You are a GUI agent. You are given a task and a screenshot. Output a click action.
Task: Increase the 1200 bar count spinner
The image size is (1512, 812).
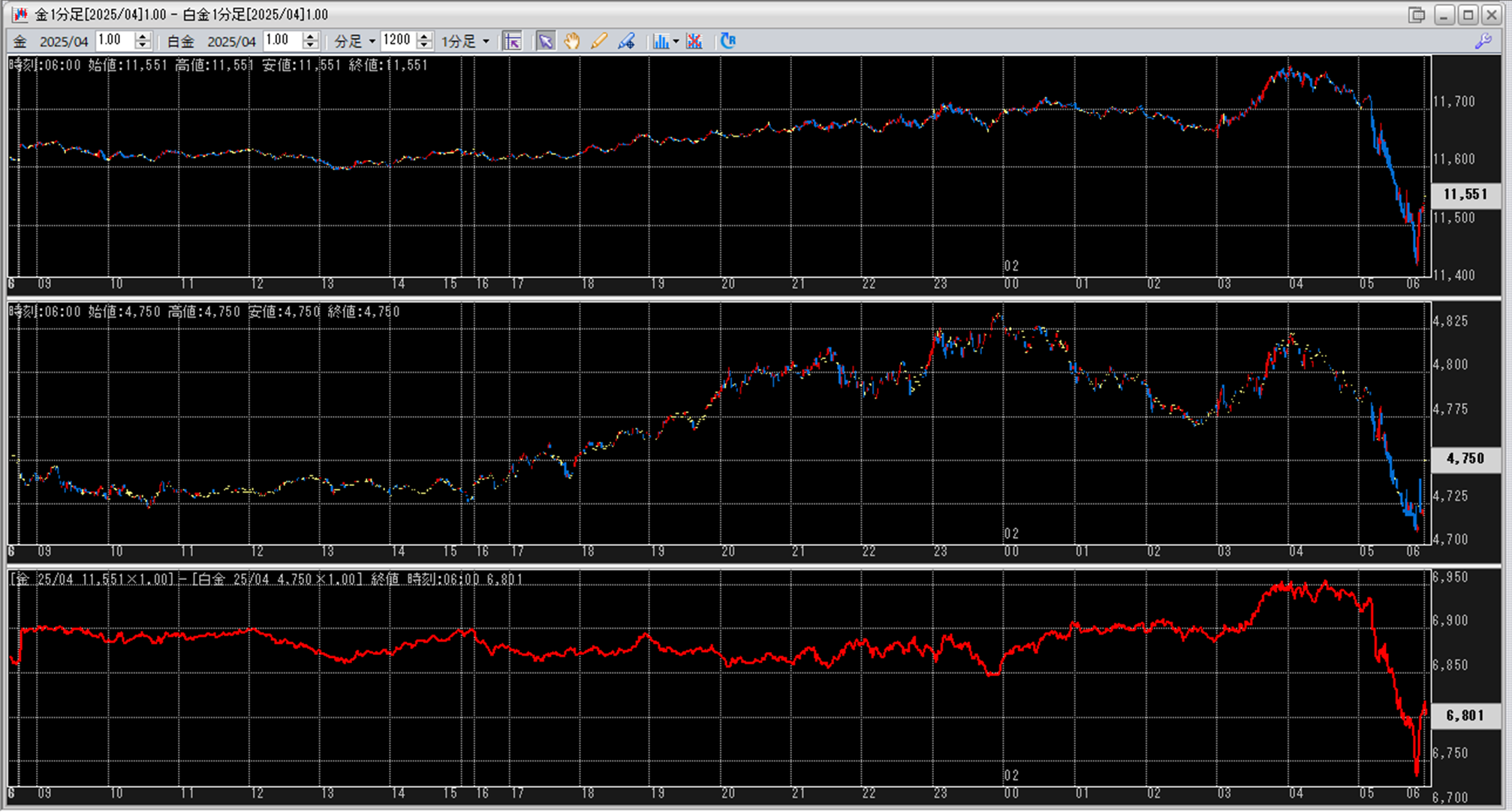click(424, 36)
